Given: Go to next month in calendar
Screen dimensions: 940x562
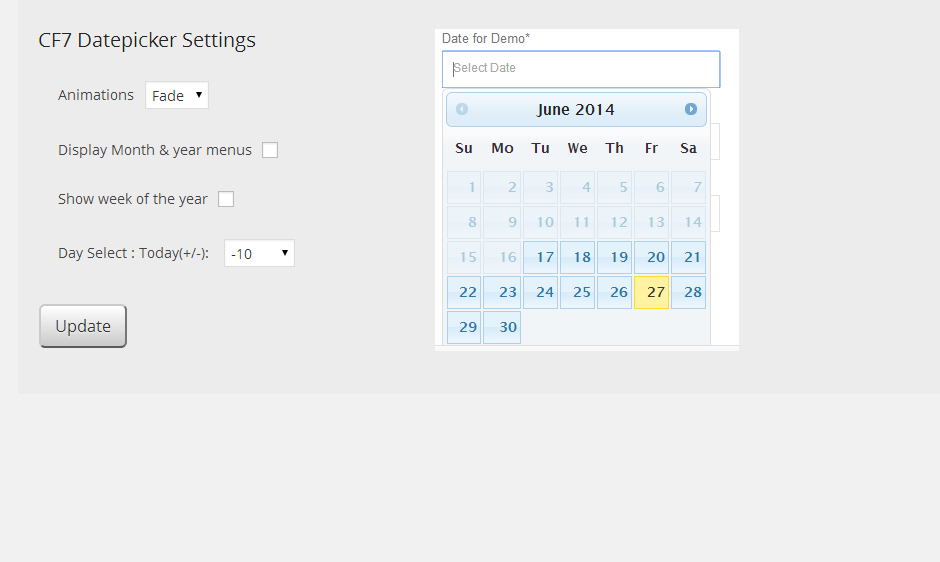Looking at the screenshot, I should pos(691,109).
